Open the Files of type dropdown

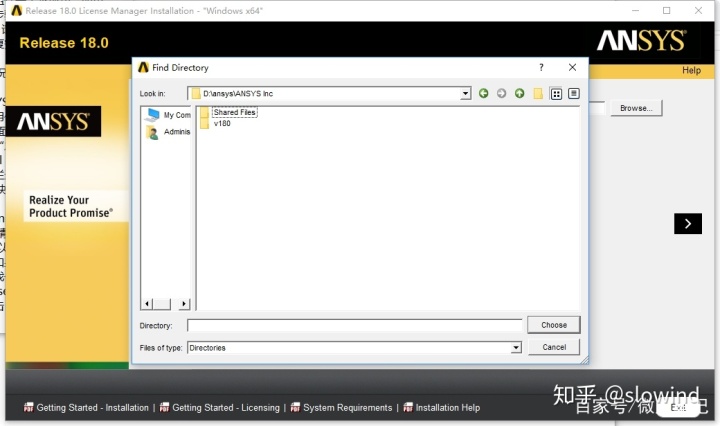[x=516, y=348]
